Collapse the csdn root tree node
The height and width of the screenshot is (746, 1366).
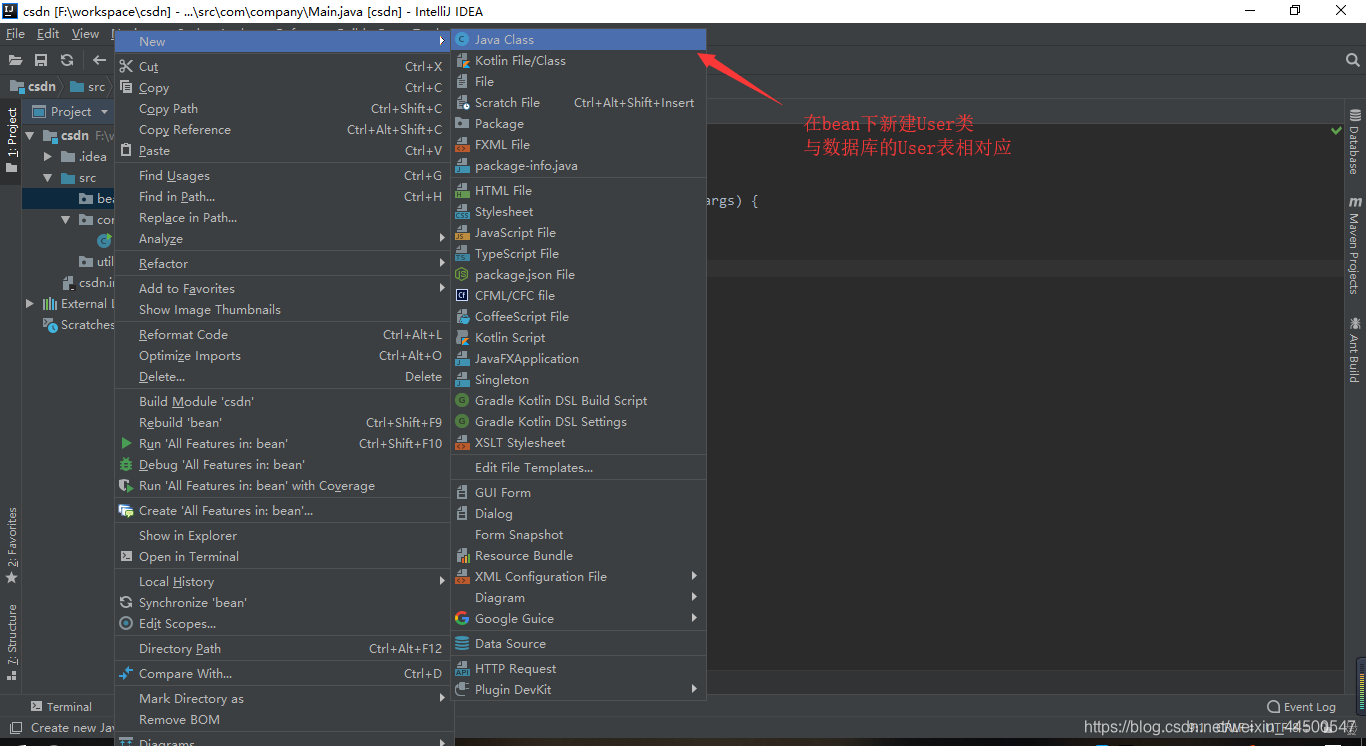[30, 135]
